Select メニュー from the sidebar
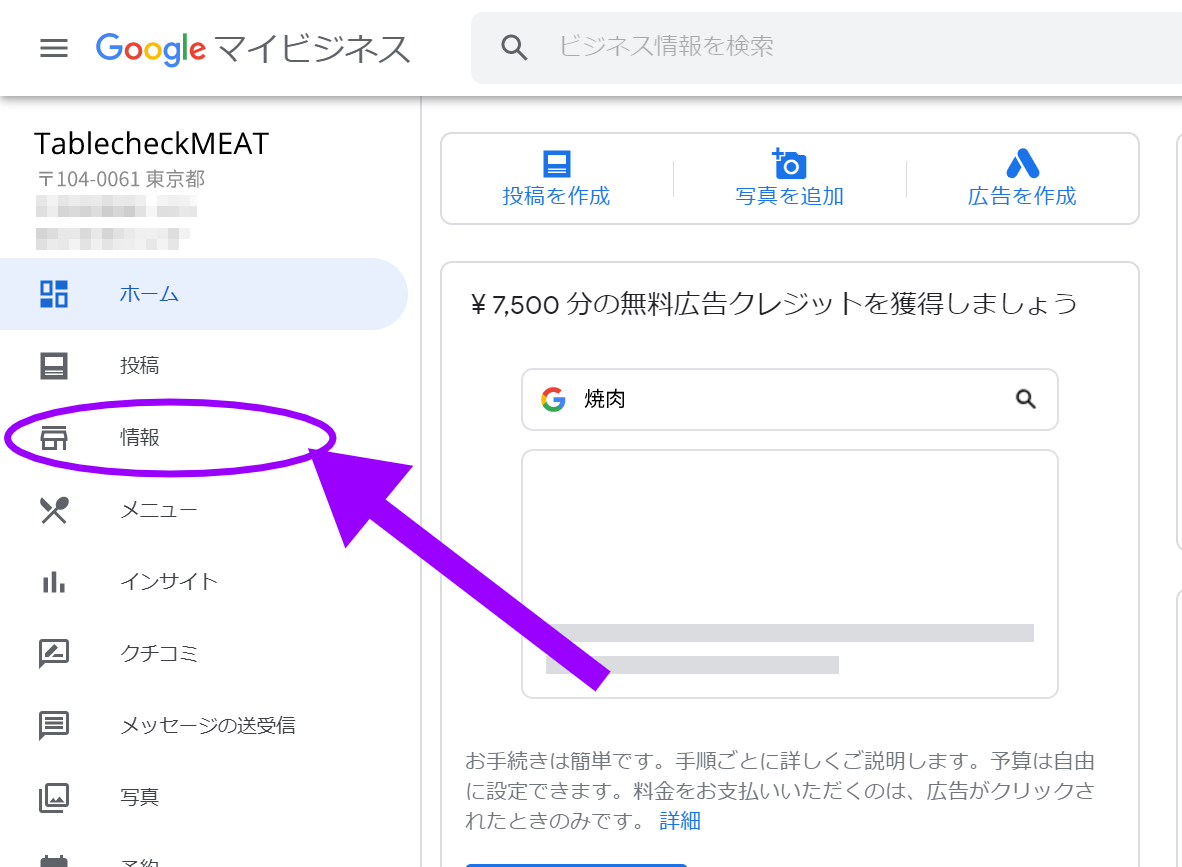 tap(158, 510)
